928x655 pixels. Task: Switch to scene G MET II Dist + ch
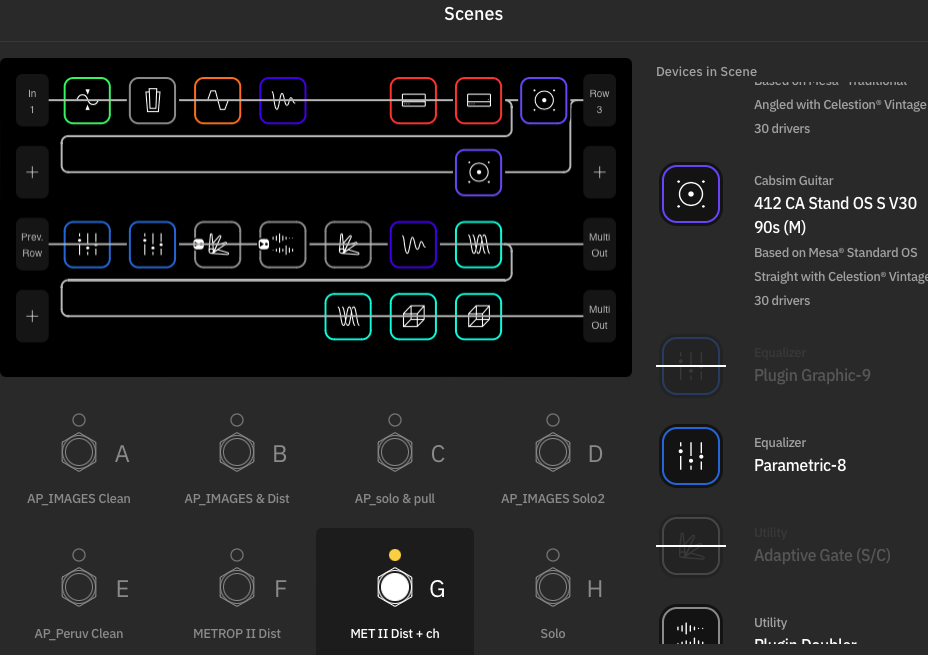click(395, 587)
